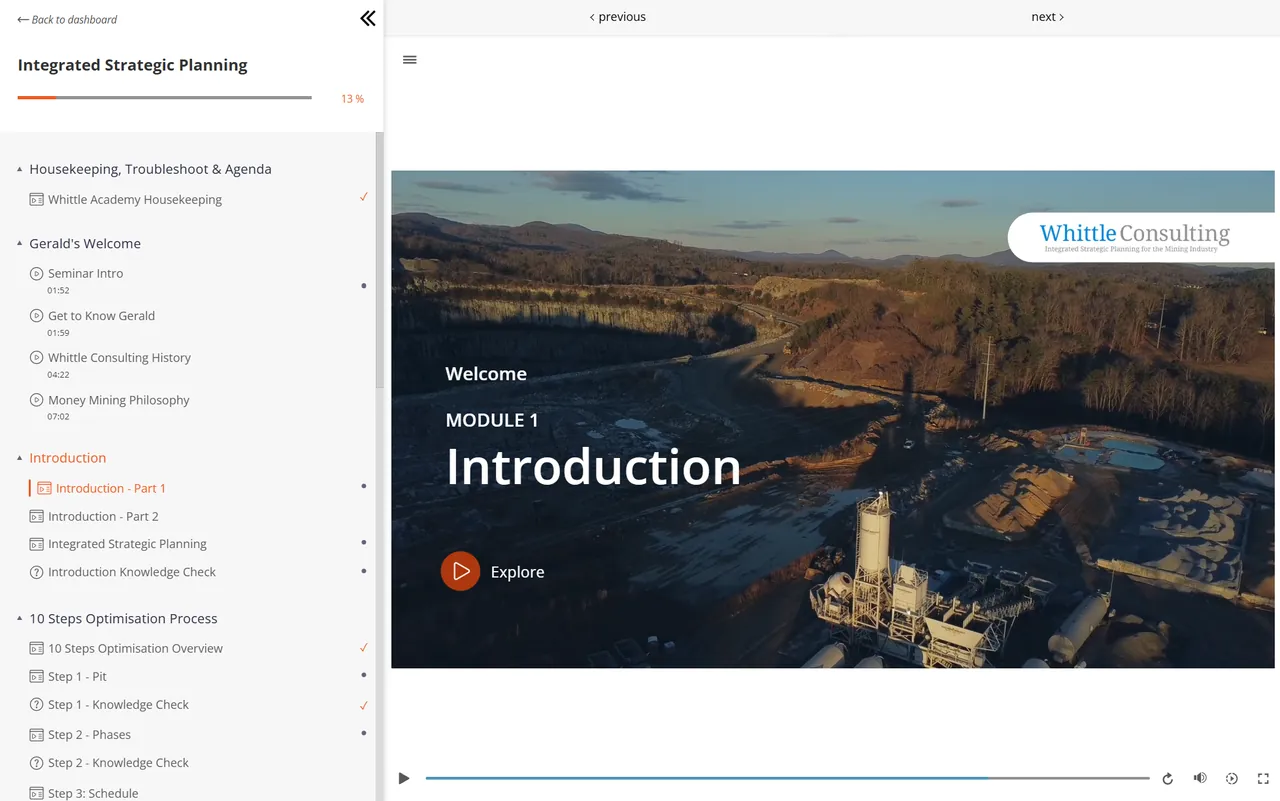Click the Integrated Strategic Planning course title

point(132,65)
